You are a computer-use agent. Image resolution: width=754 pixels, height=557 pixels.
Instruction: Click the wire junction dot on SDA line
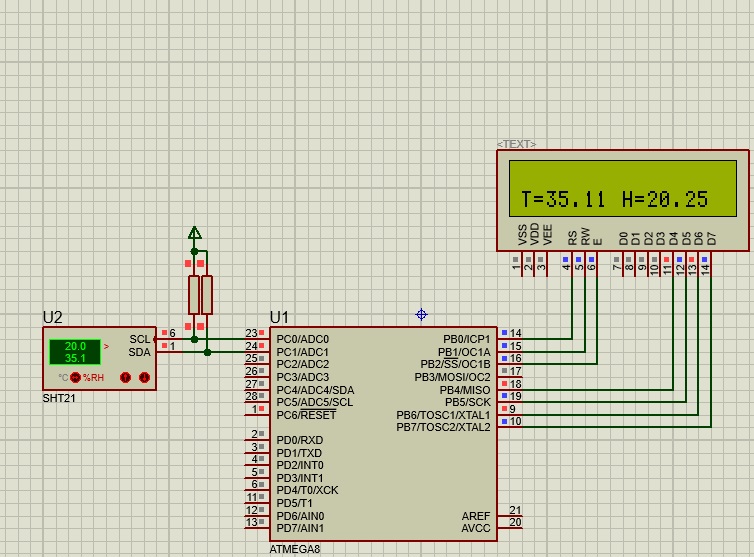point(207,353)
